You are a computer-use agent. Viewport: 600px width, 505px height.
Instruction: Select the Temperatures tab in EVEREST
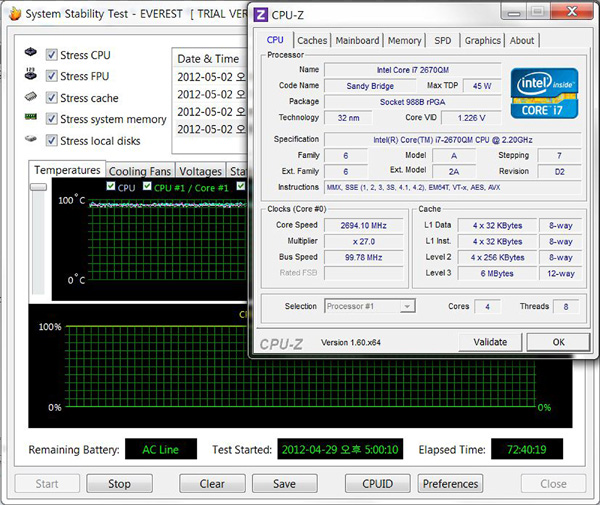(67, 170)
